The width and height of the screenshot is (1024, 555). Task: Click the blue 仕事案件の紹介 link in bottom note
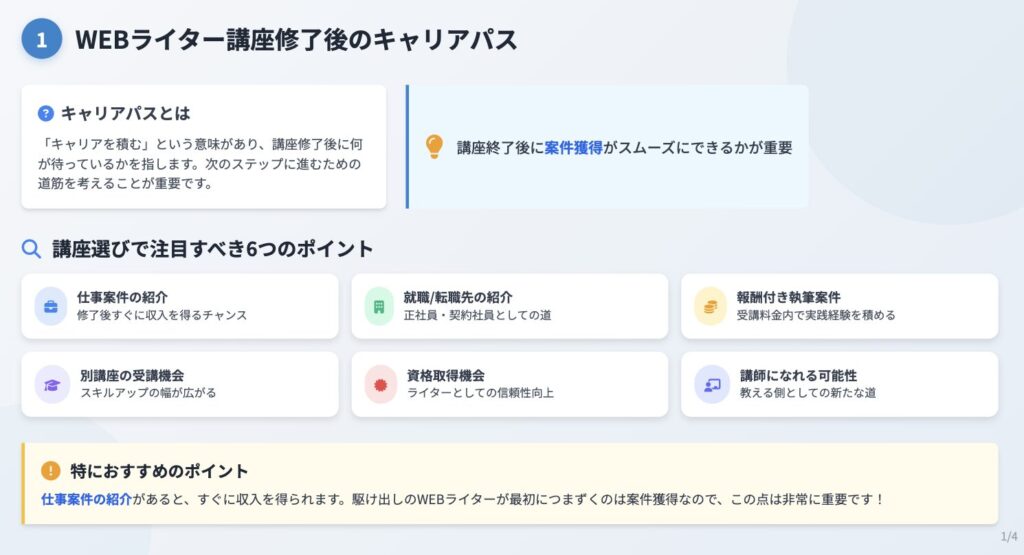tap(86, 500)
